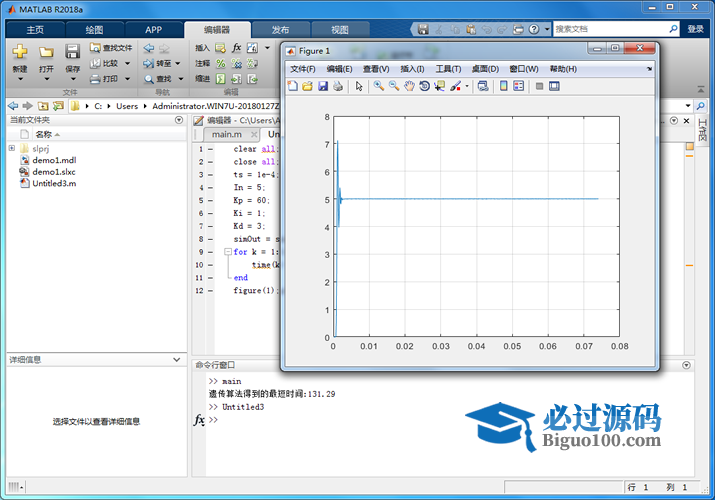Click the Hide Plot Tools icon
Image resolution: width=715 pixels, height=500 pixels.
tap(539, 86)
